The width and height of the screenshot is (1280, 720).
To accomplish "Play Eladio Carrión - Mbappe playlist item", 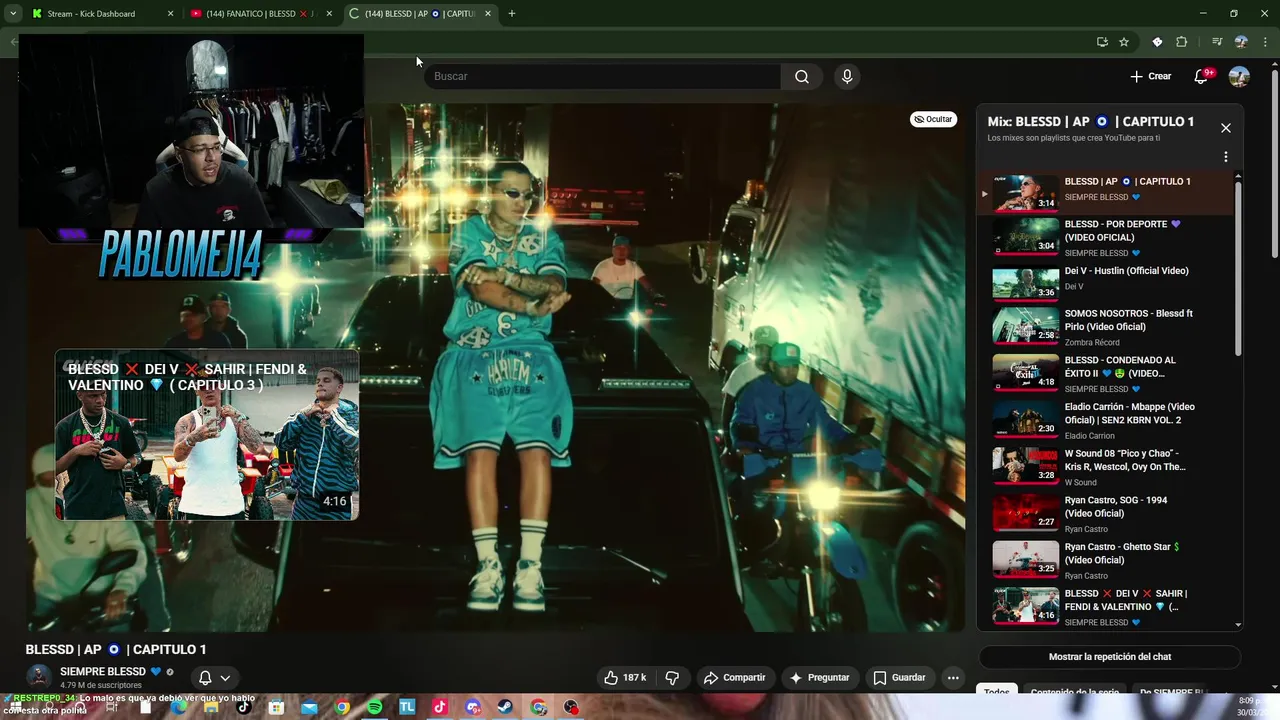I will pyautogui.click(x=1105, y=420).
